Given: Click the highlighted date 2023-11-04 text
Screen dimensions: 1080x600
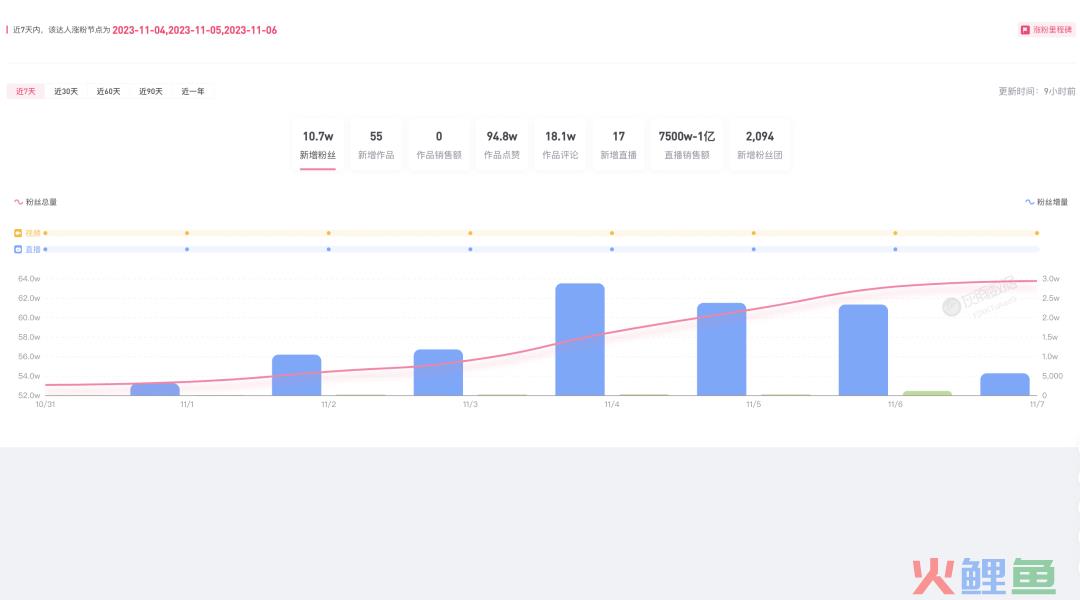Looking at the screenshot, I should click(x=138, y=30).
